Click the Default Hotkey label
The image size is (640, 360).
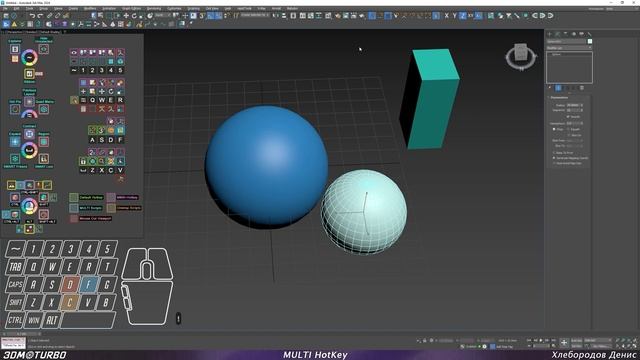click(x=91, y=198)
